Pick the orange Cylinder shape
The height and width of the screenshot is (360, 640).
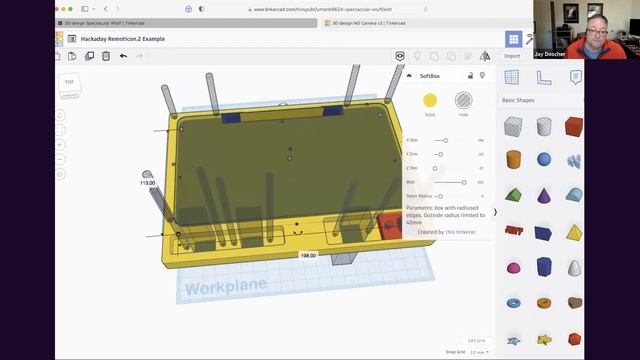pyautogui.click(x=513, y=159)
